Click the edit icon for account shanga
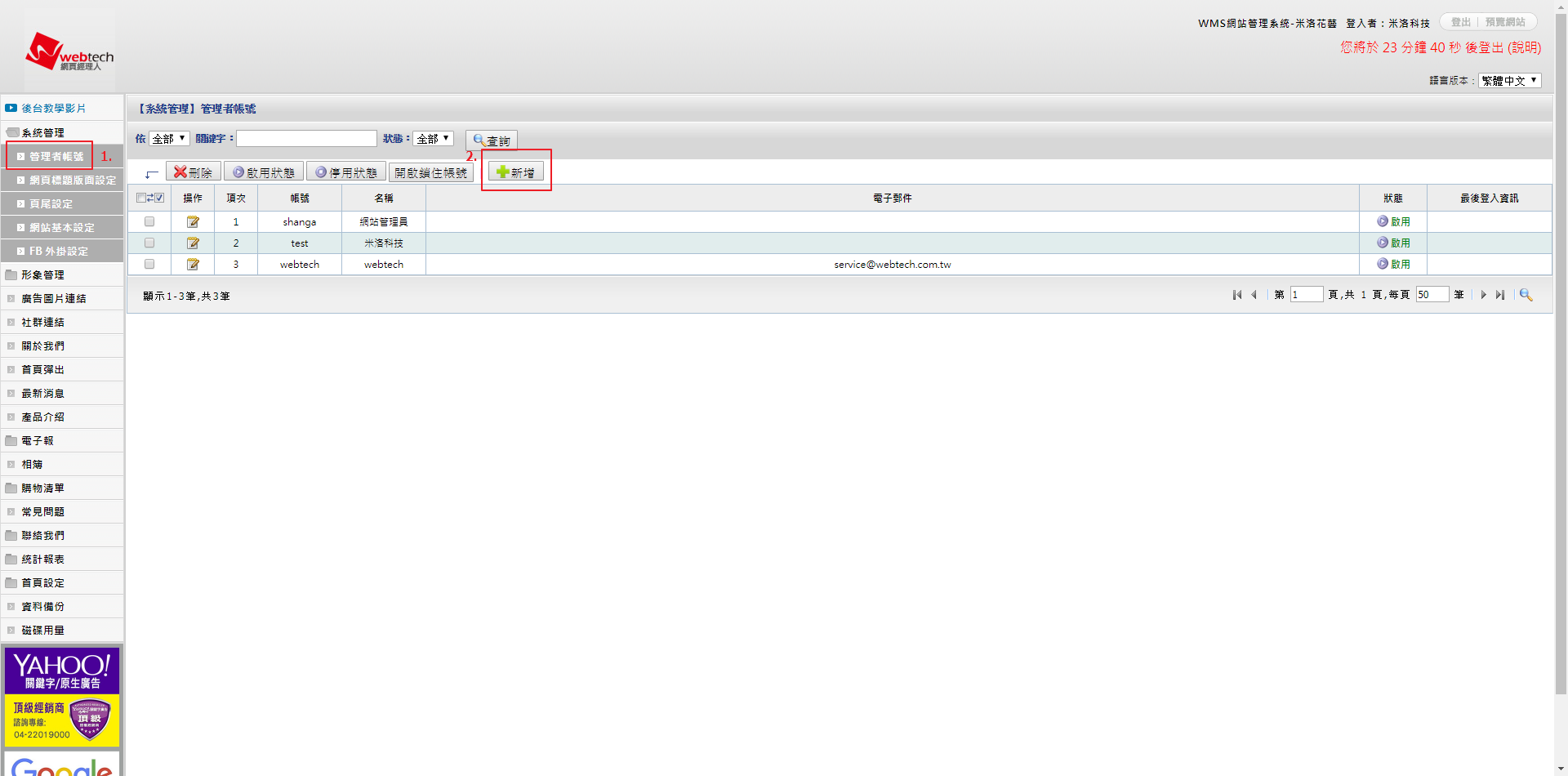 click(x=193, y=222)
